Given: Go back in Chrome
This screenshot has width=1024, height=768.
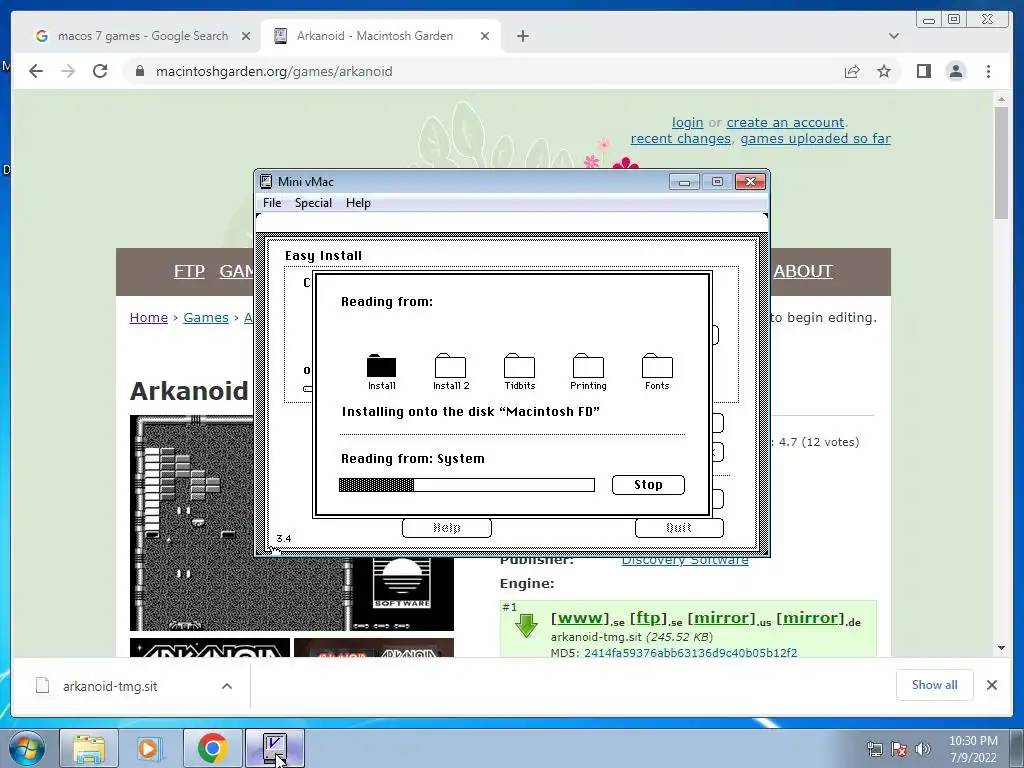Looking at the screenshot, I should [x=36, y=71].
